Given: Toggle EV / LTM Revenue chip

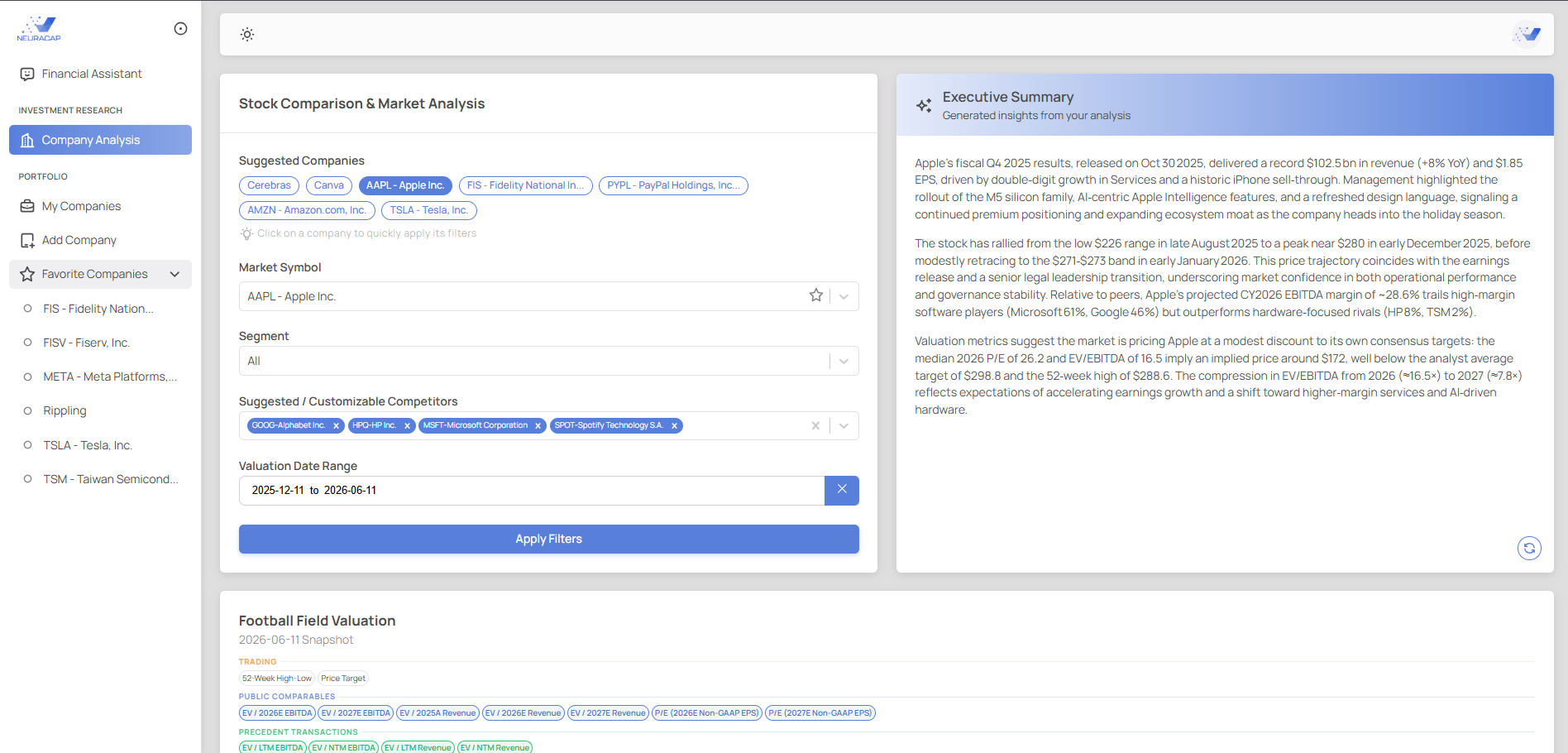Looking at the screenshot, I should tap(418, 747).
